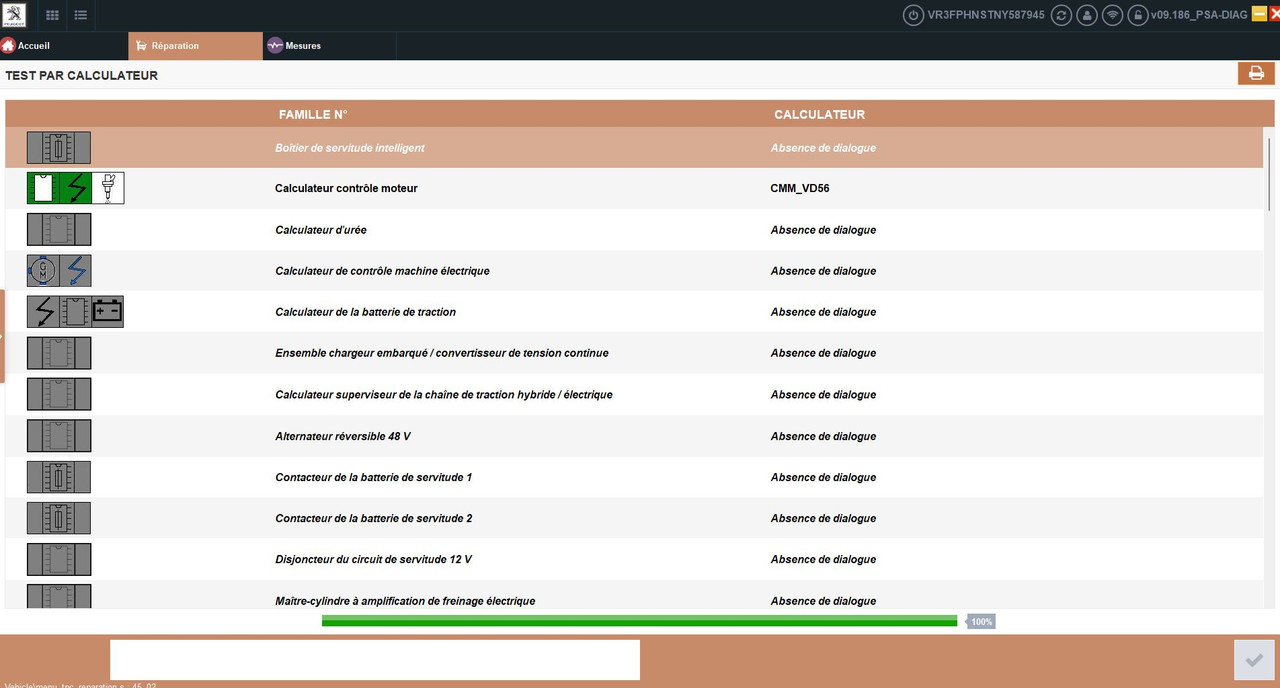The image size is (1280, 688).
Task: Click the power icon beside the VIN
Action: point(913,15)
